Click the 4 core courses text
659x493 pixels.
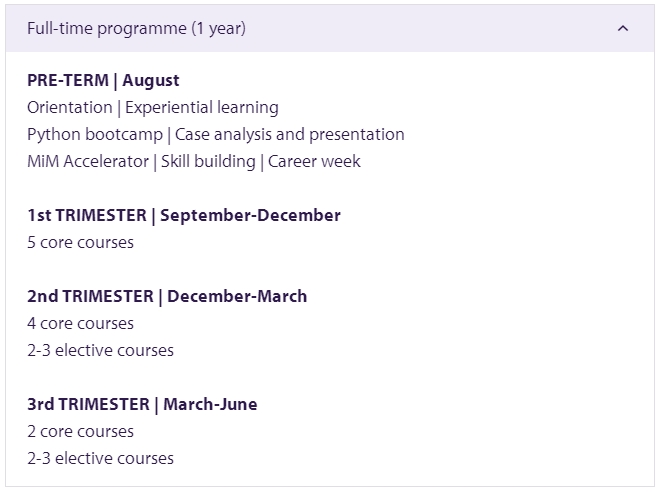[x=81, y=324]
